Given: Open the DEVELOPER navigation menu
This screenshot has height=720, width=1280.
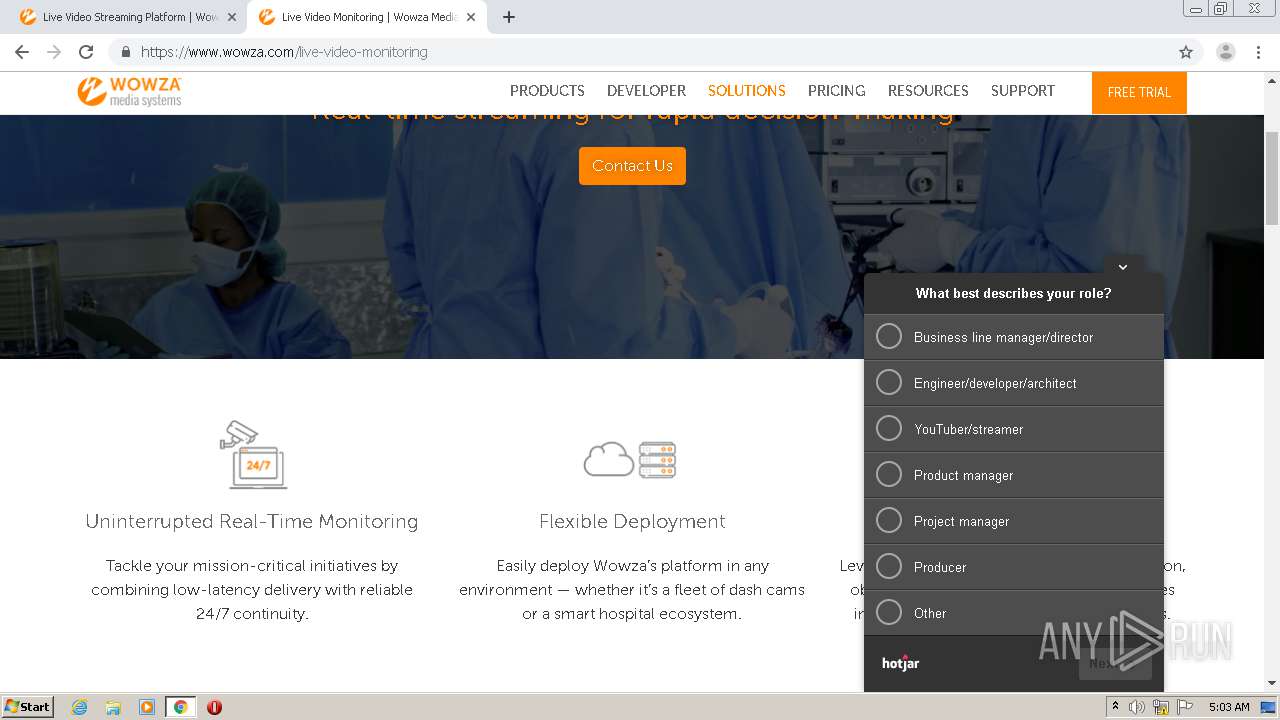Looking at the screenshot, I should point(646,91).
